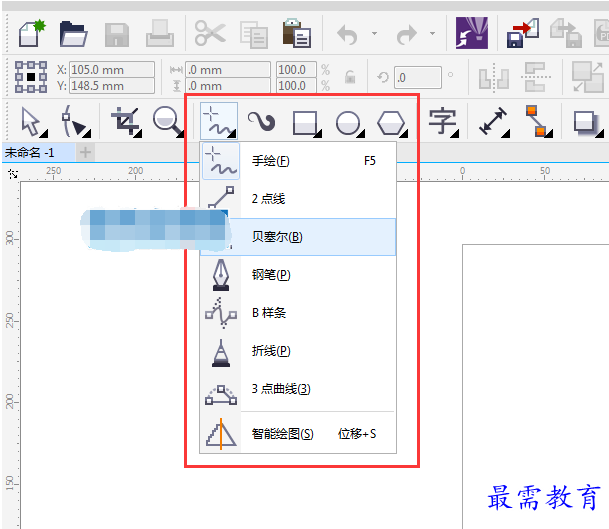
Task: Open the Redo history dropdown arrow
Action: (432, 33)
